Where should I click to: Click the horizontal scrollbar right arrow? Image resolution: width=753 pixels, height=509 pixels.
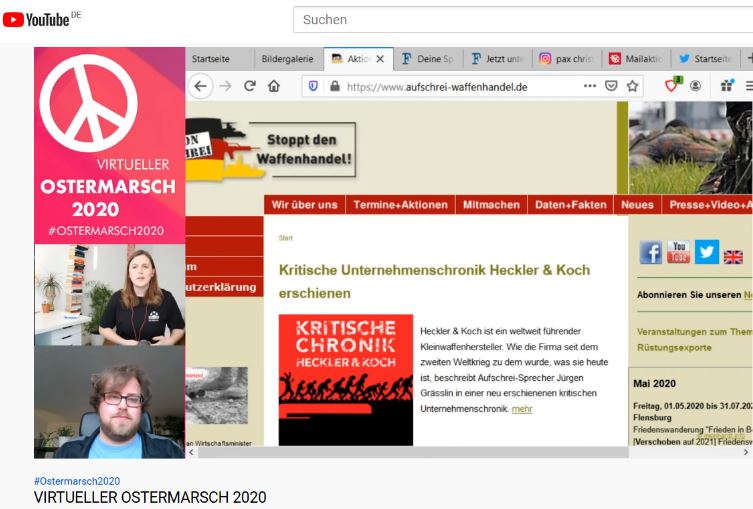pyautogui.click(x=745, y=452)
